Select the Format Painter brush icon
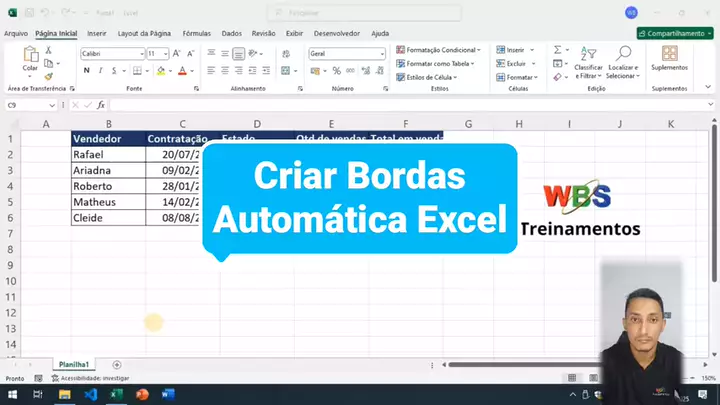This screenshot has height=405, width=720. click(49, 76)
